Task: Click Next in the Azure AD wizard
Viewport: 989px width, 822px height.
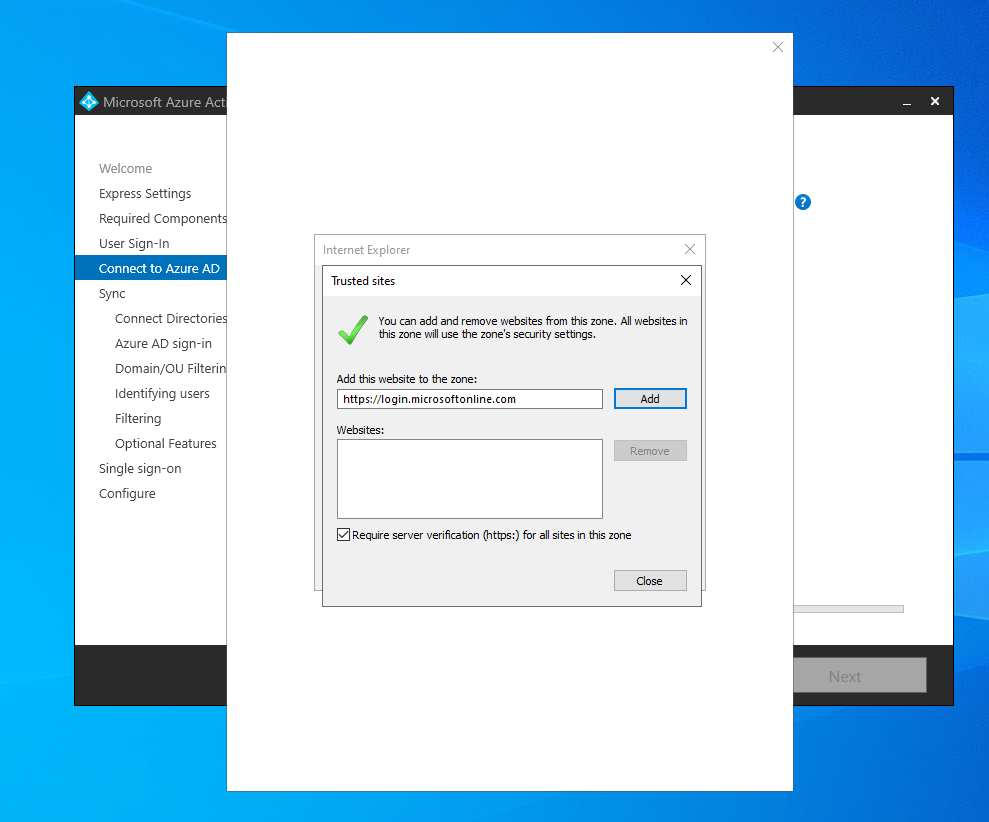Action: (x=860, y=676)
